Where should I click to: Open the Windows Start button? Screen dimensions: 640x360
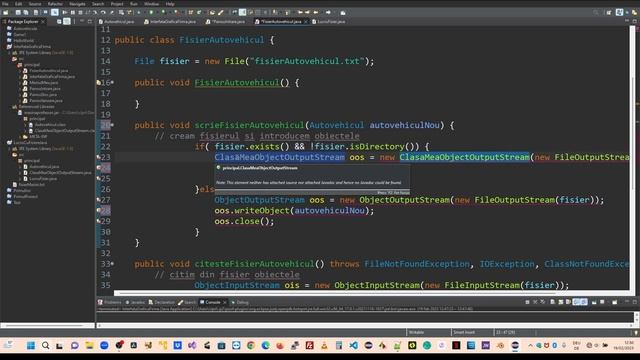tap(31, 345)
